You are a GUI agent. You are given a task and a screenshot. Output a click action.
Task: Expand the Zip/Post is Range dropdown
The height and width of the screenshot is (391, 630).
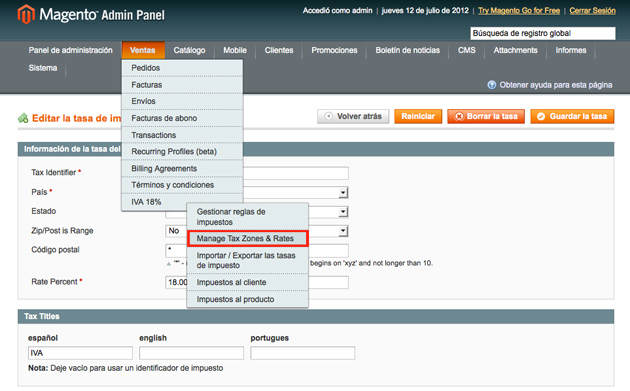pos(343,231)
